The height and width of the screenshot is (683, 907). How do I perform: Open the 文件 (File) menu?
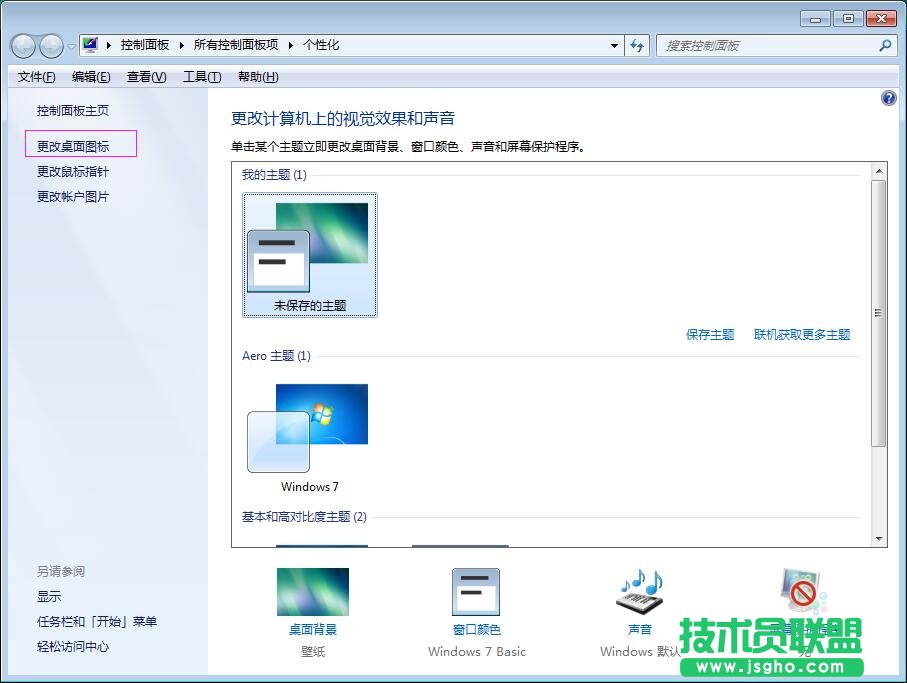click(35, 77)
